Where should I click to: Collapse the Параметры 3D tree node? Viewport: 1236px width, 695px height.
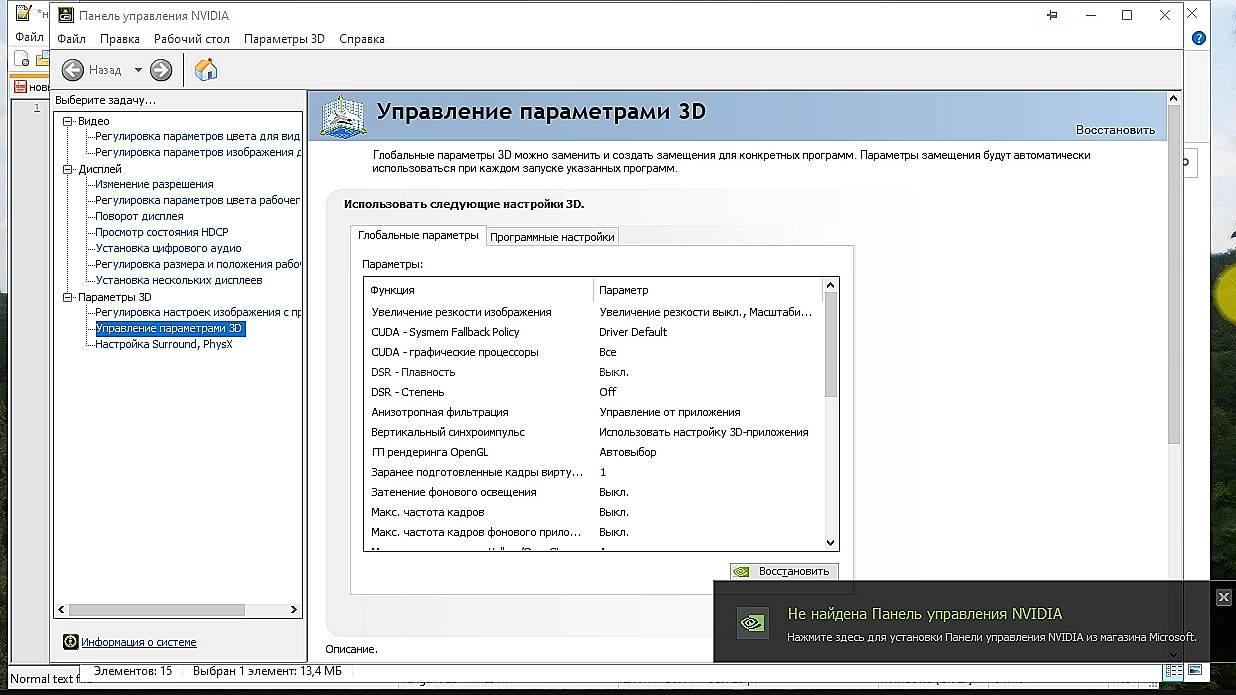pos(69,297)
